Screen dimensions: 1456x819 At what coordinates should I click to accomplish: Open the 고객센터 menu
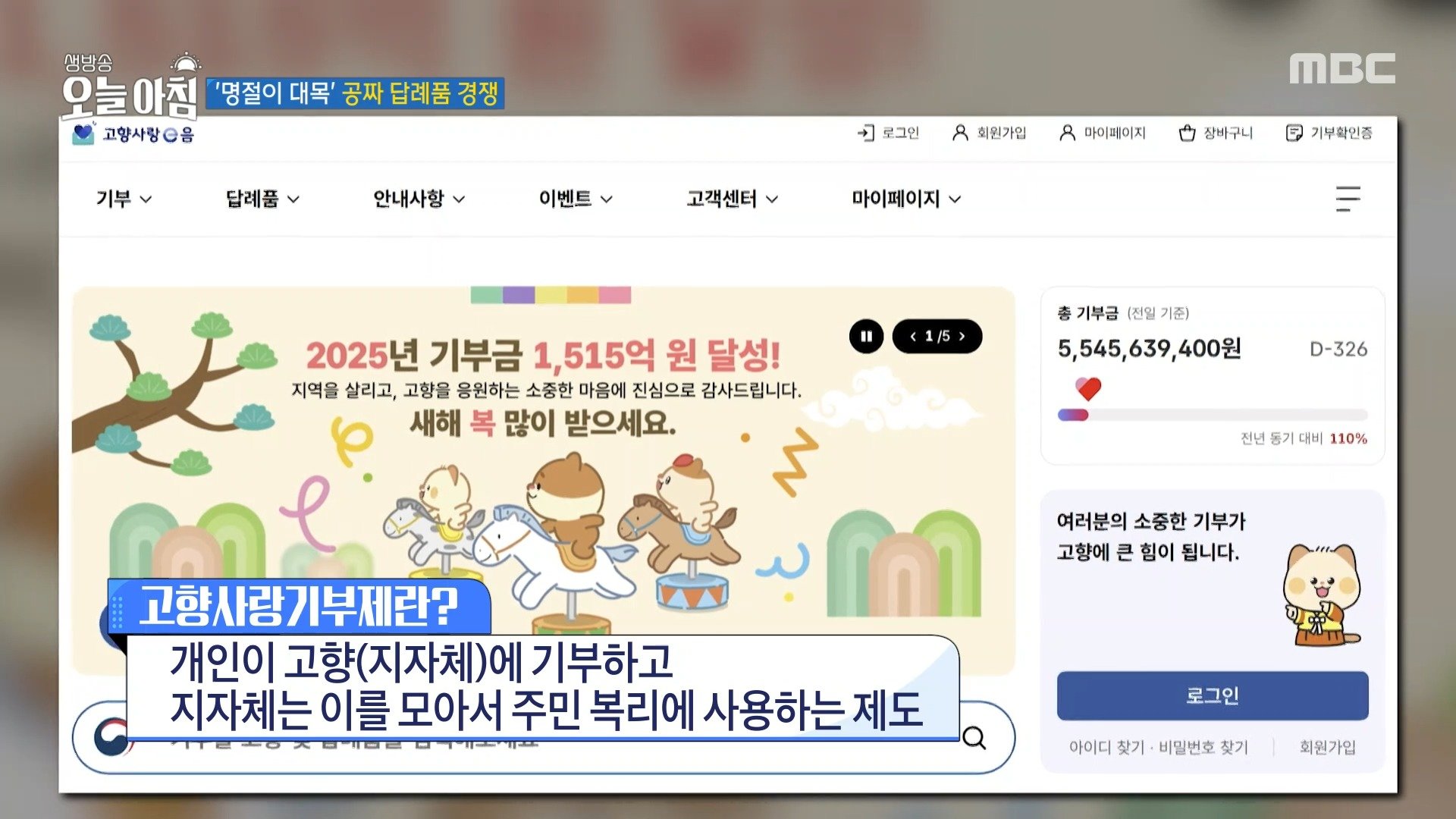click(733, 199)
